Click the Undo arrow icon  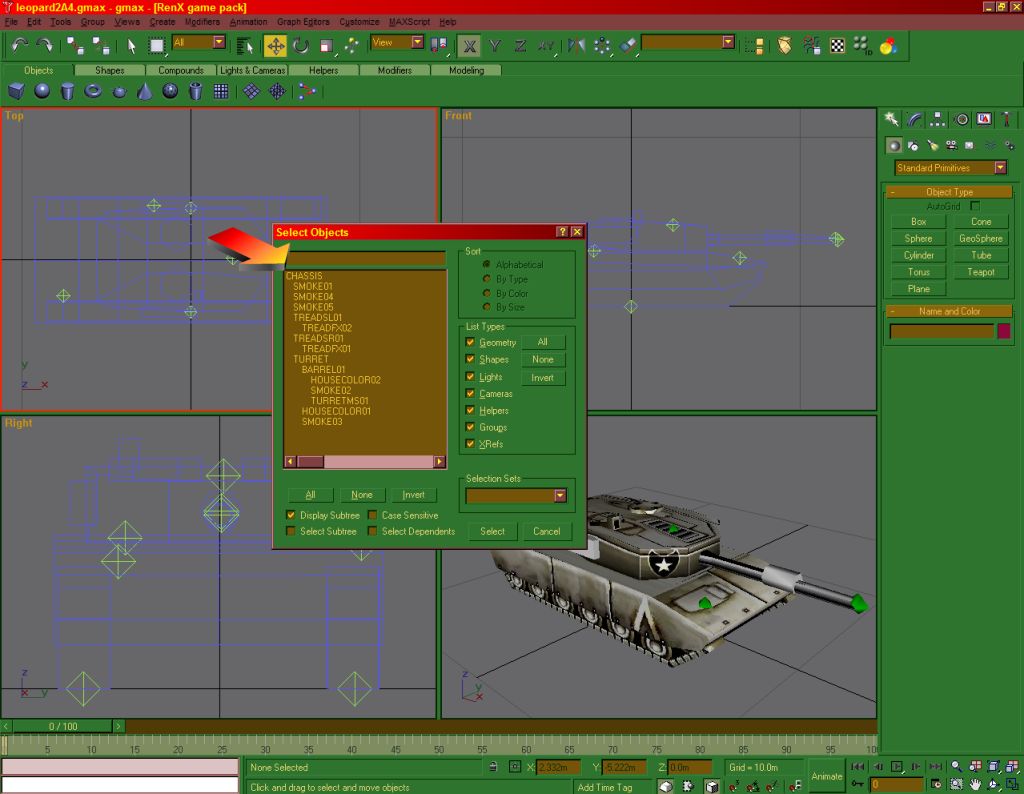(x=19, y=45)
